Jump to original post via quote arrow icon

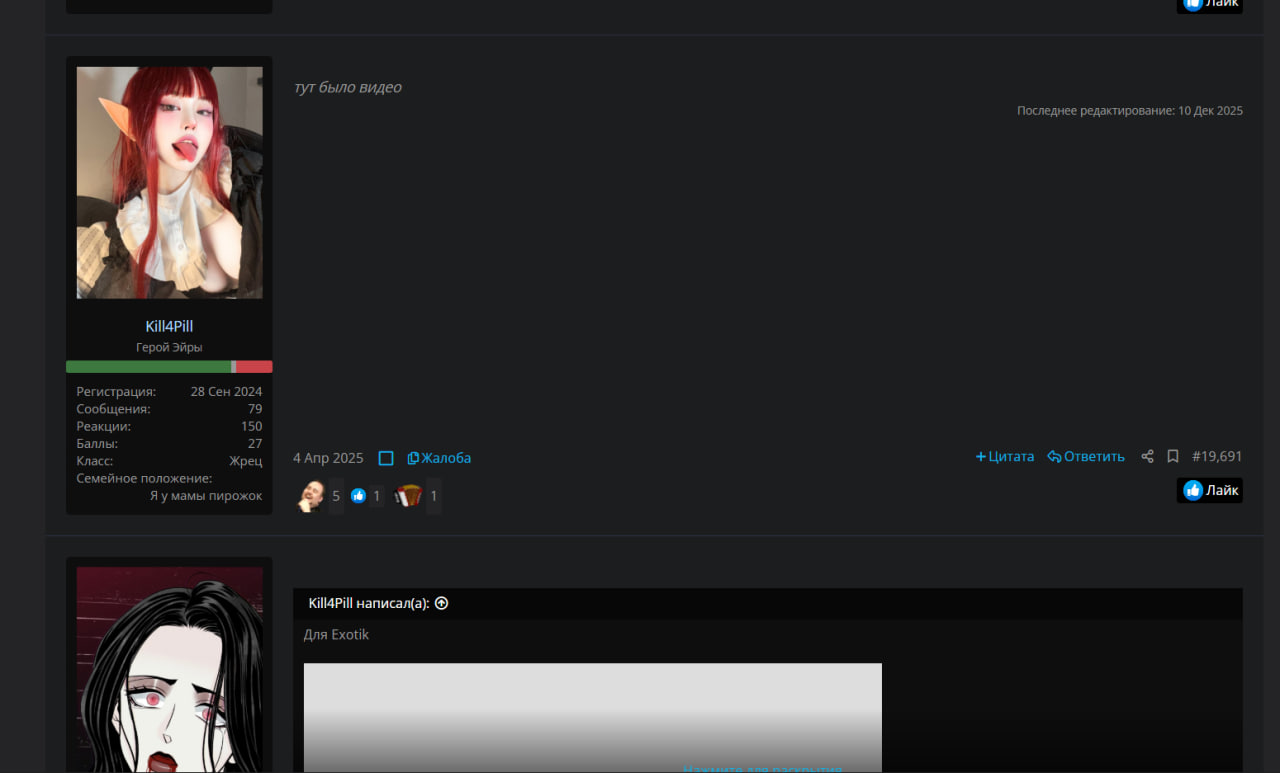pos(442,603)
